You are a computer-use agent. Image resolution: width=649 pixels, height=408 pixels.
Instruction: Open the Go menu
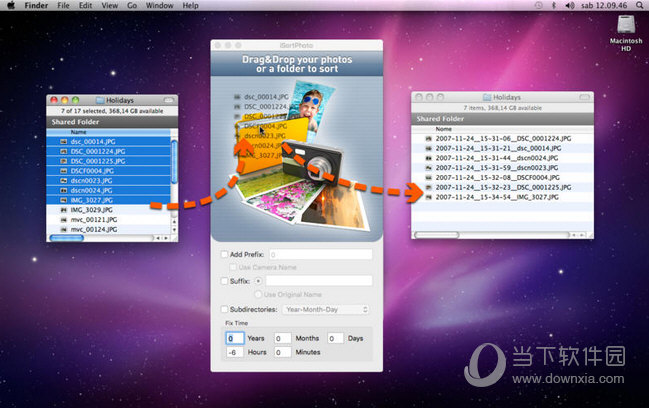(x=132, y=5)
